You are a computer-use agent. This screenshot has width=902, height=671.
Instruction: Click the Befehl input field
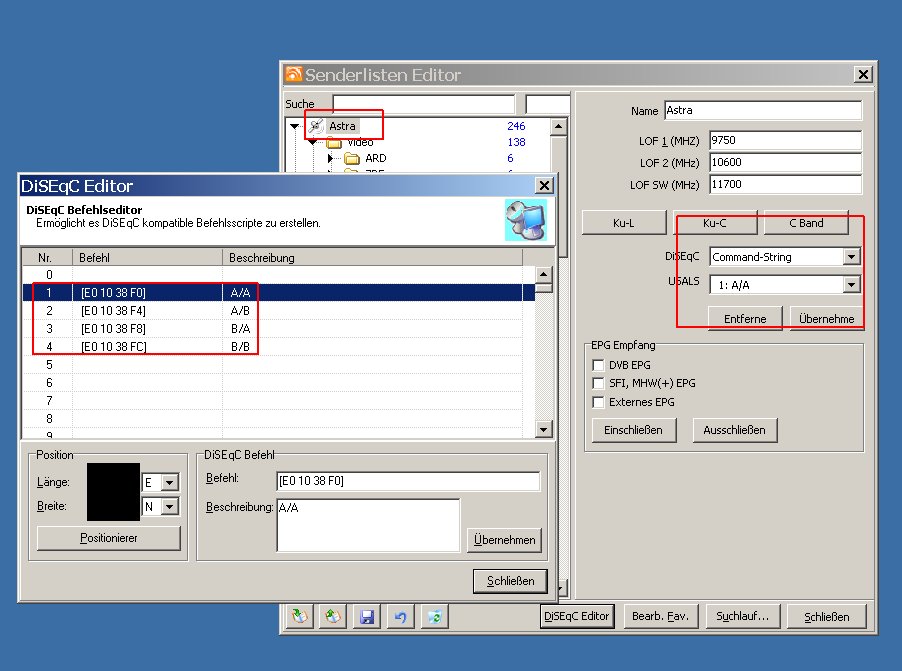tap(407, 482)
